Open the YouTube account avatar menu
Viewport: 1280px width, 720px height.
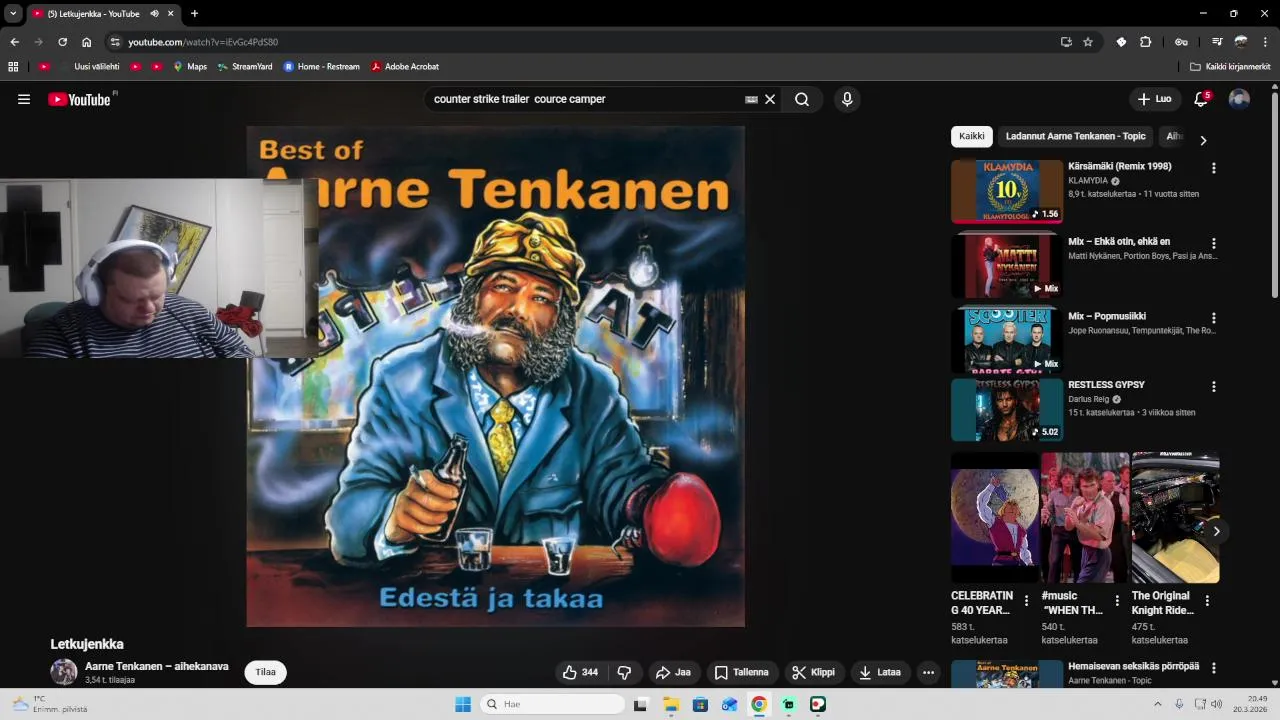pyautogui.click(x=1239, y=99)
